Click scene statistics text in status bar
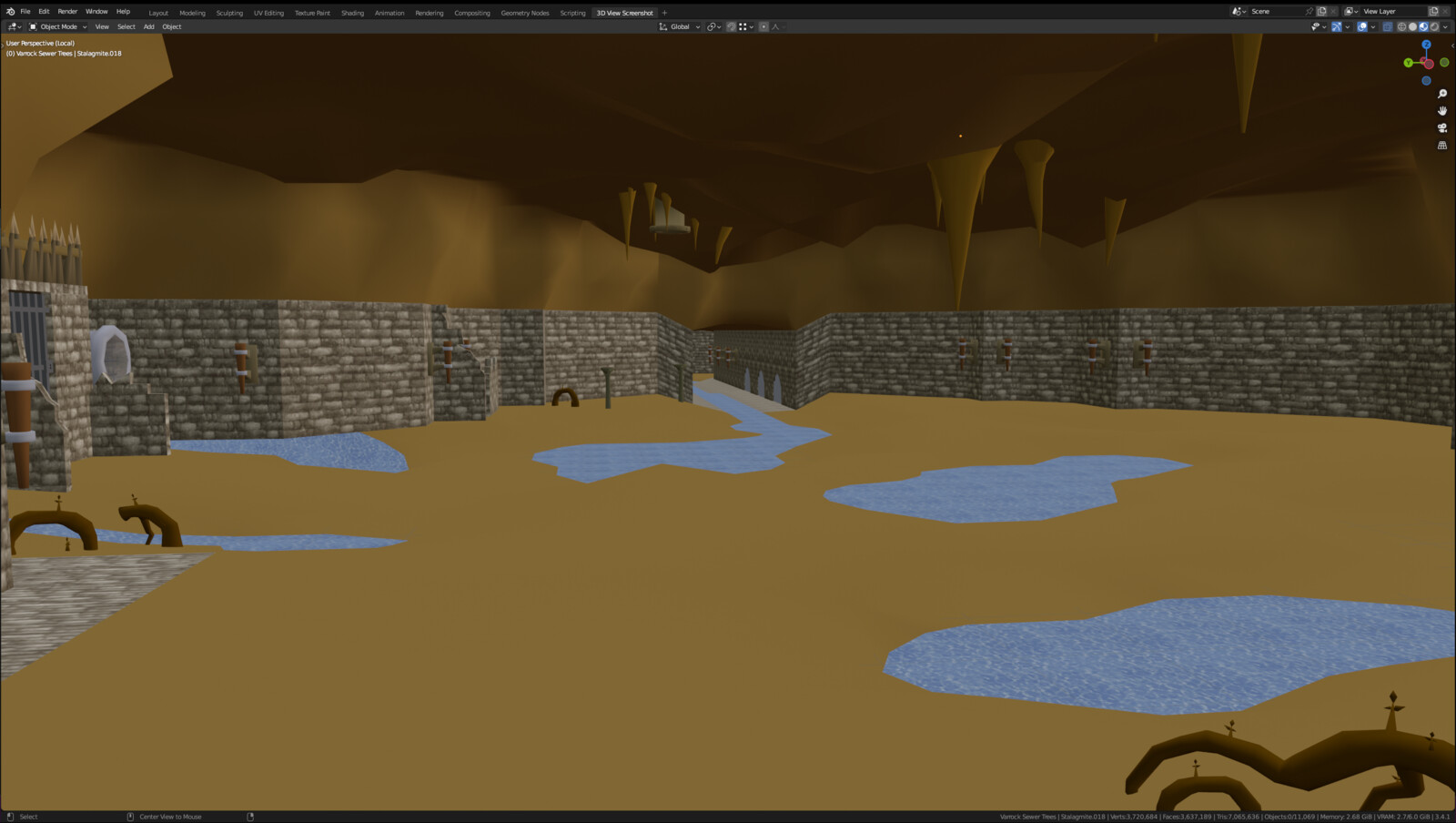 [1225, 817]
